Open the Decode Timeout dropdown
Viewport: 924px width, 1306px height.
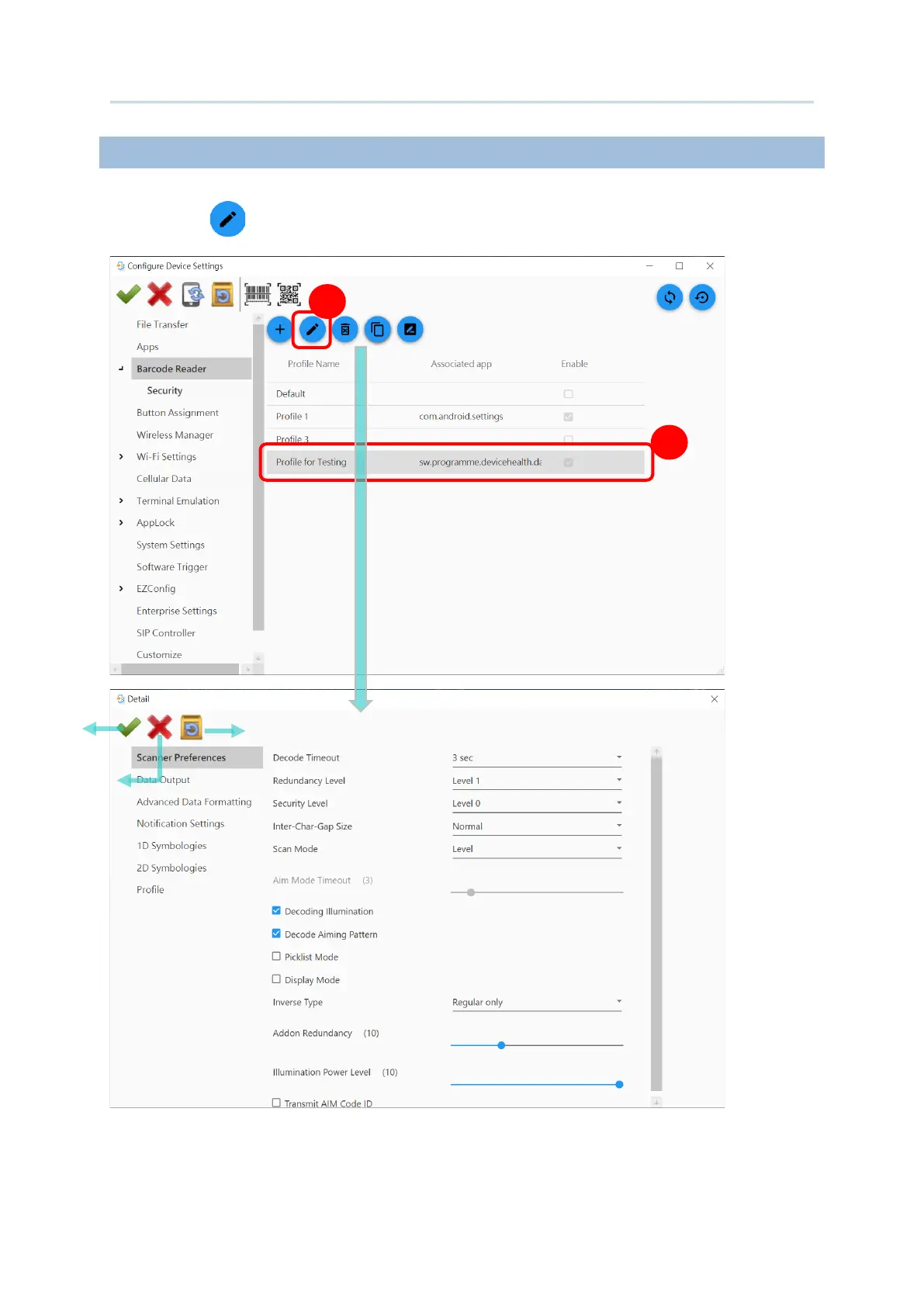tap(537, 758)
